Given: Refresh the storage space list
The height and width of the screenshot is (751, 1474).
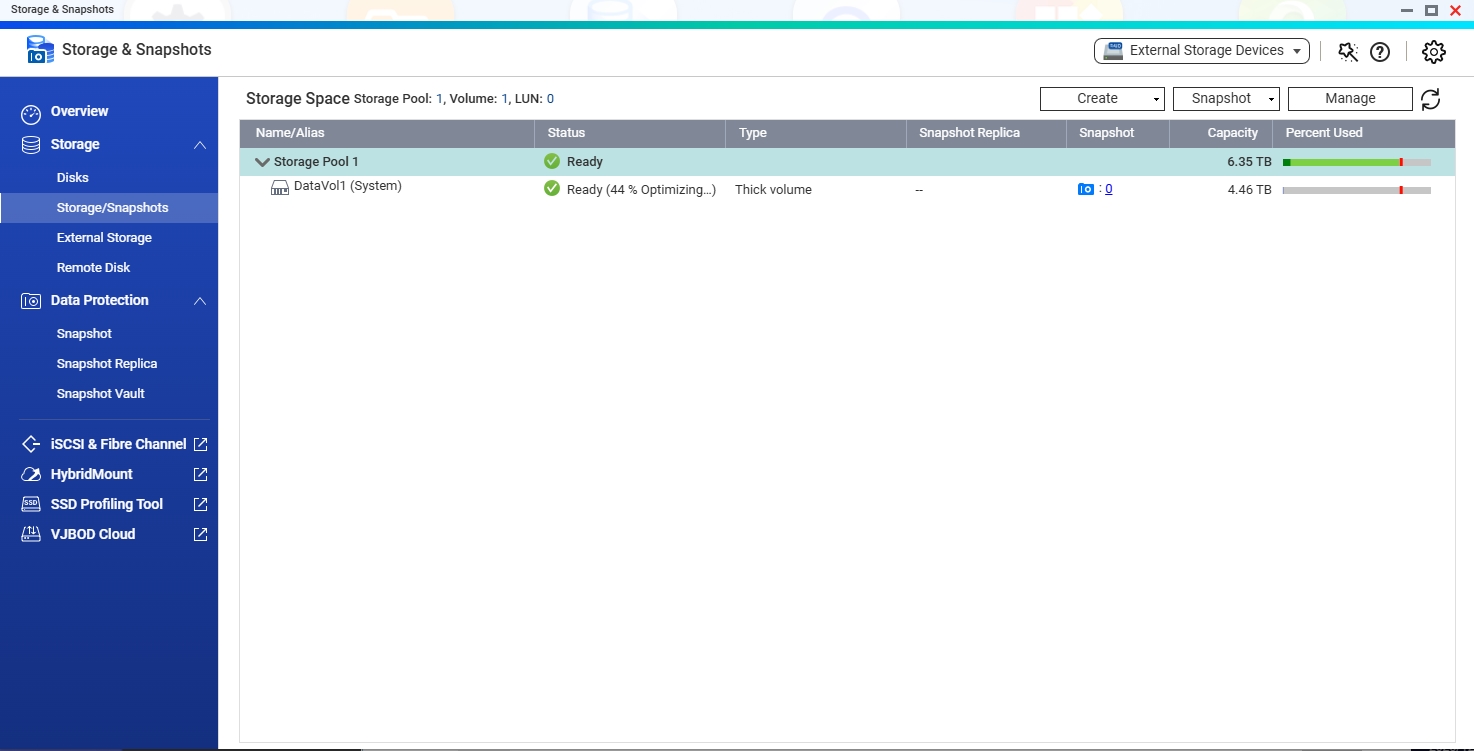Looking at the screenshot, I should [1431, 99].
